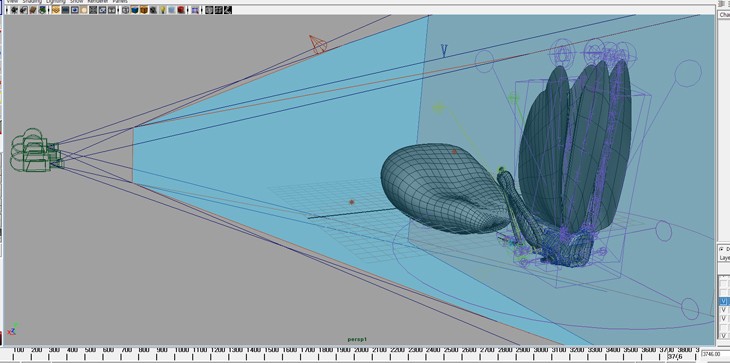Toggle Use All Lights (lightbulb icon)

point(162,10)
